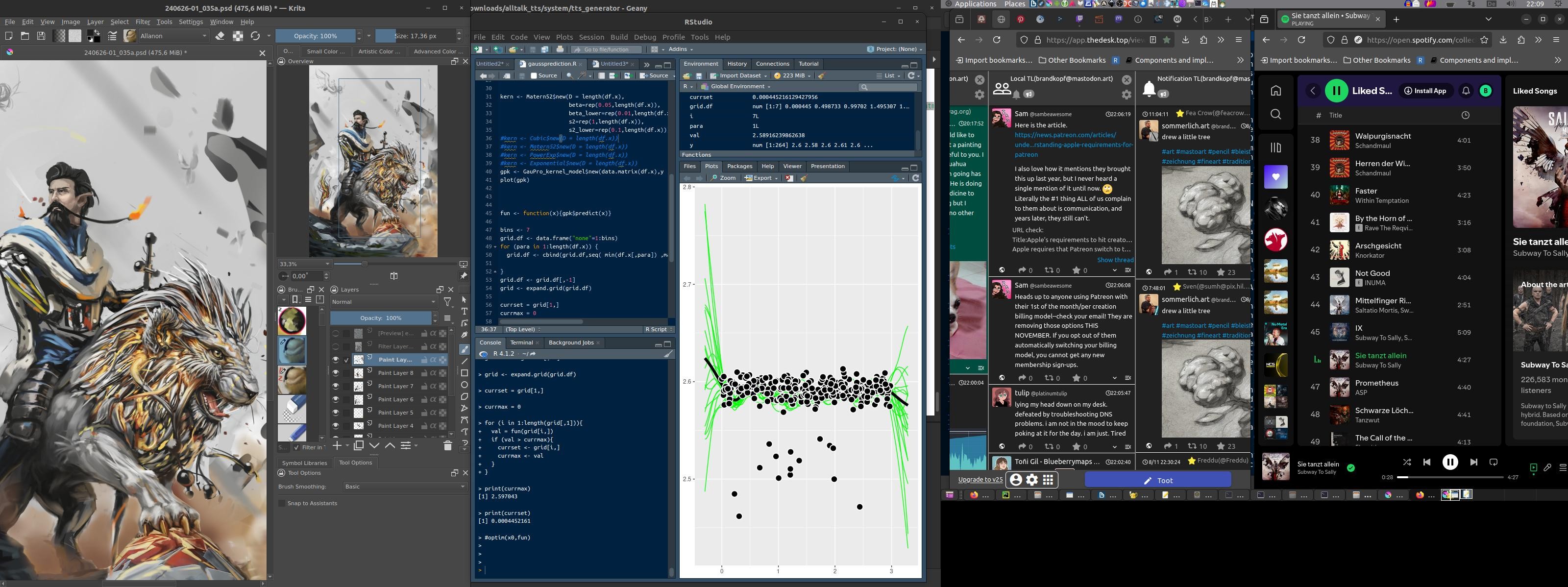Click Spotify Search icon in sidebar
The width and height of the screenshot is (1568, 587).
coord(1276,115)
